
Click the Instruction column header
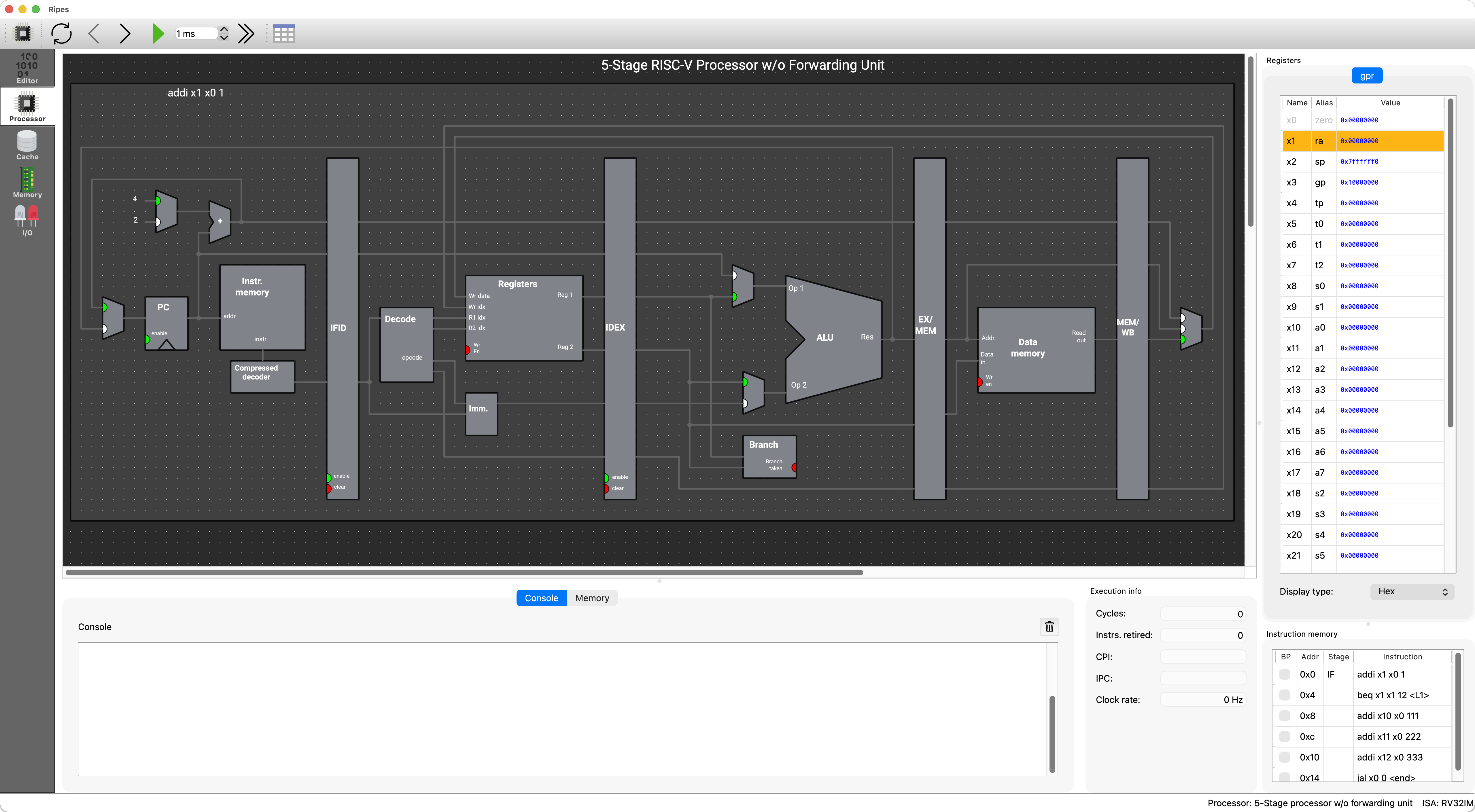pyautogui.click(x=1402, y=657)
